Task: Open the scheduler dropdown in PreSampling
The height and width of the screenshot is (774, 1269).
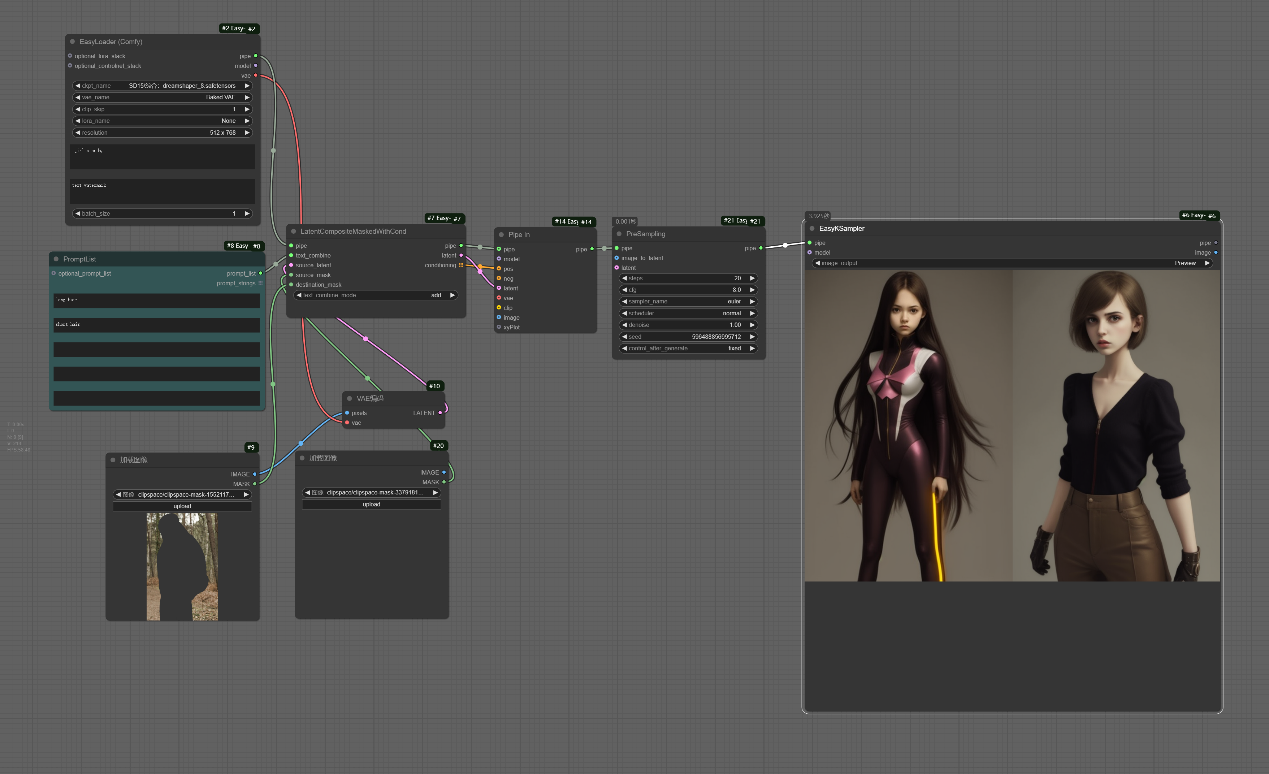Action: (688, 313)
